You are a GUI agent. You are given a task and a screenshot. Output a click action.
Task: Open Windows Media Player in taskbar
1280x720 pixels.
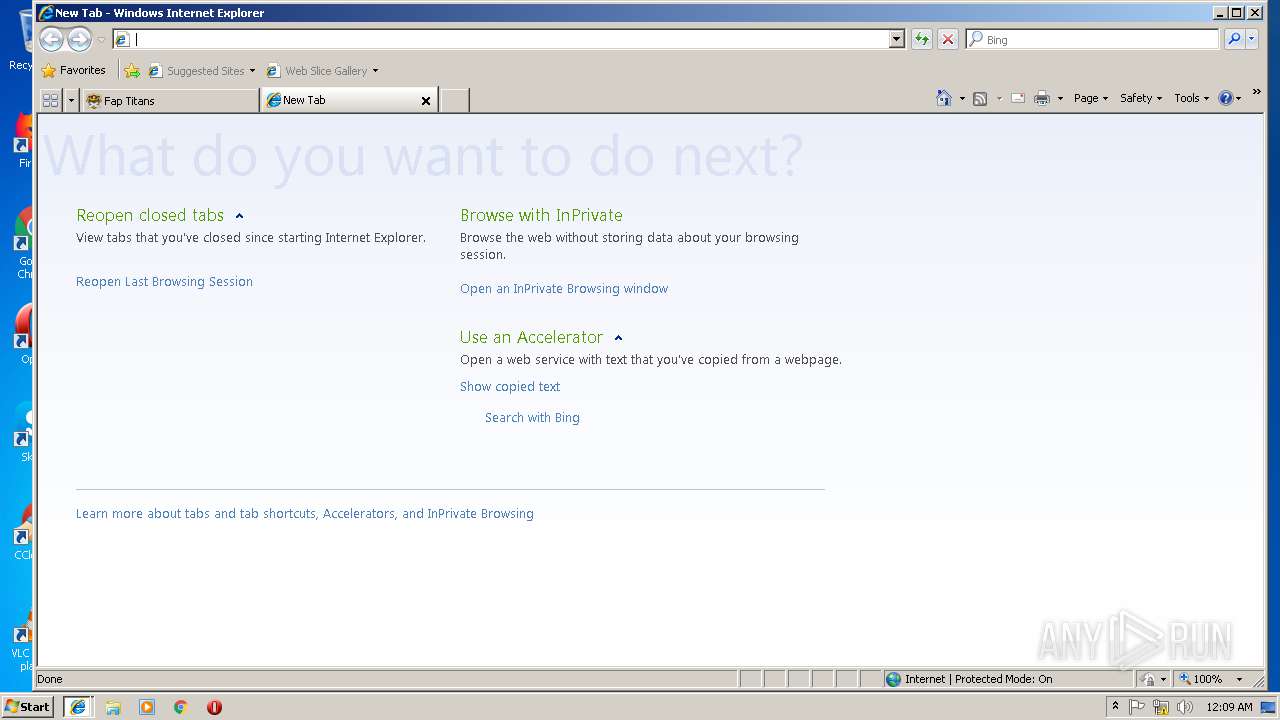[x=147, y=707]
